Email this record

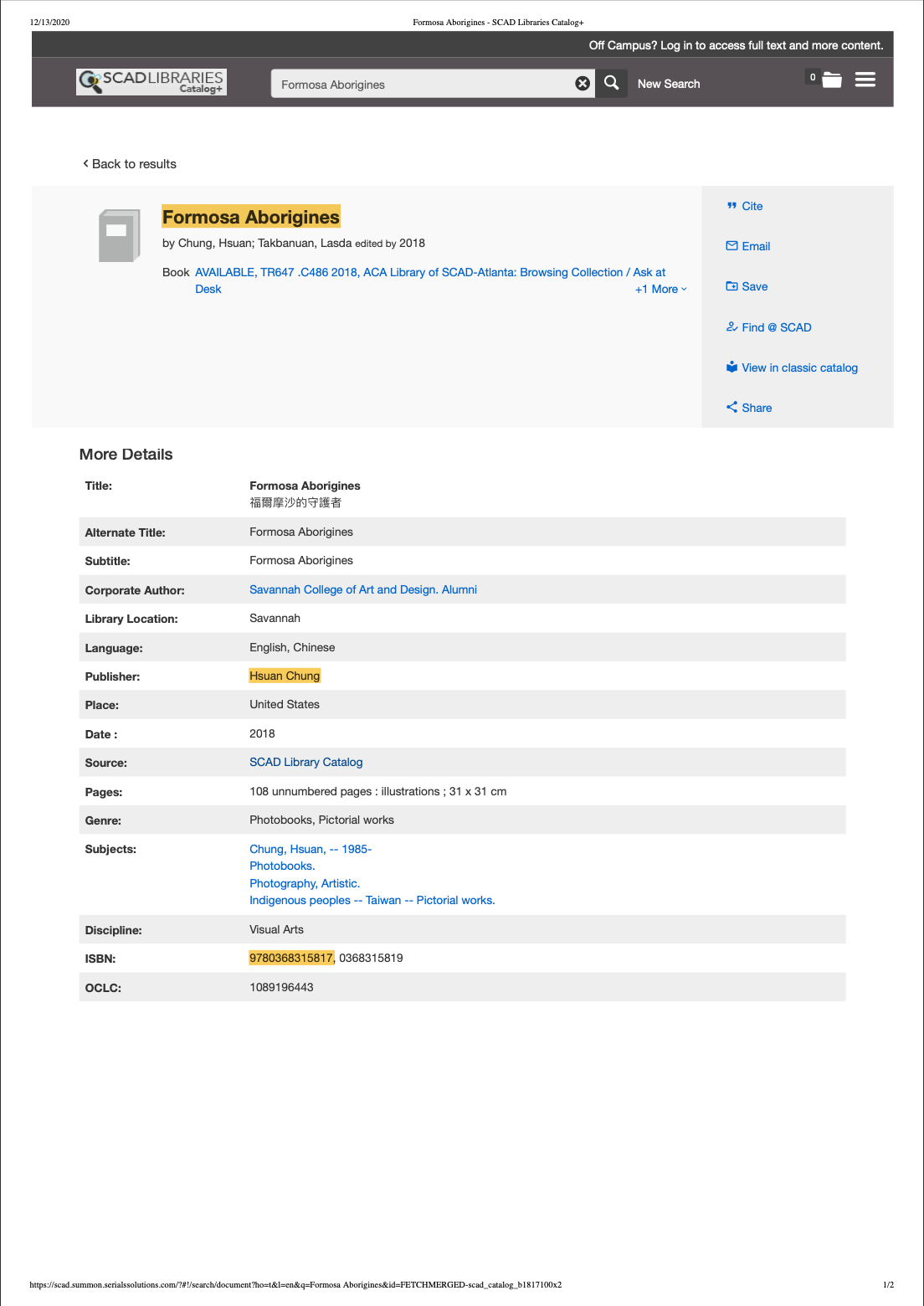coord(756,246)
